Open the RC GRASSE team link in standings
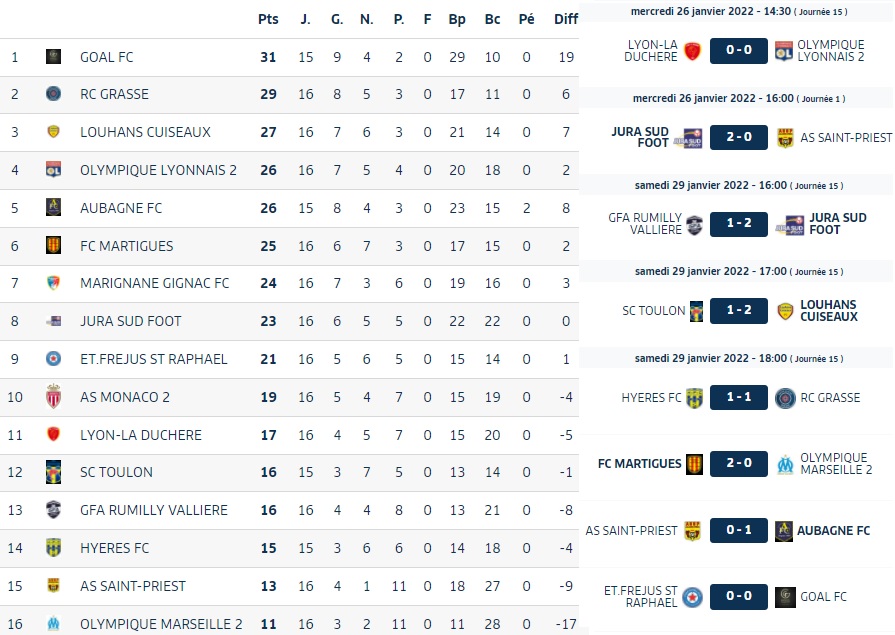This screenshot has height=635, width=895. (114, 94)
